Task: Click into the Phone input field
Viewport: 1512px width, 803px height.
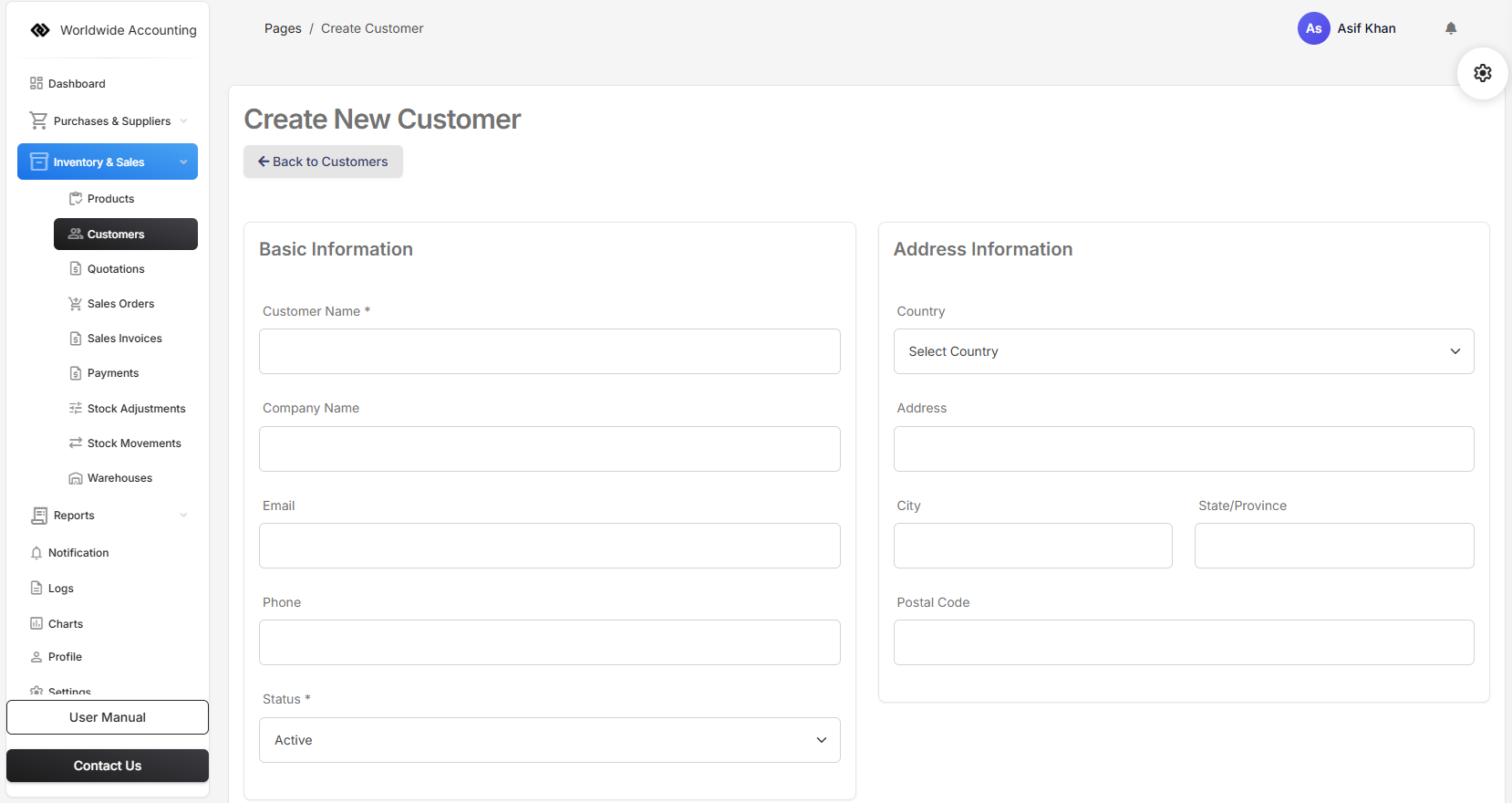Action: tap(550, 642)
